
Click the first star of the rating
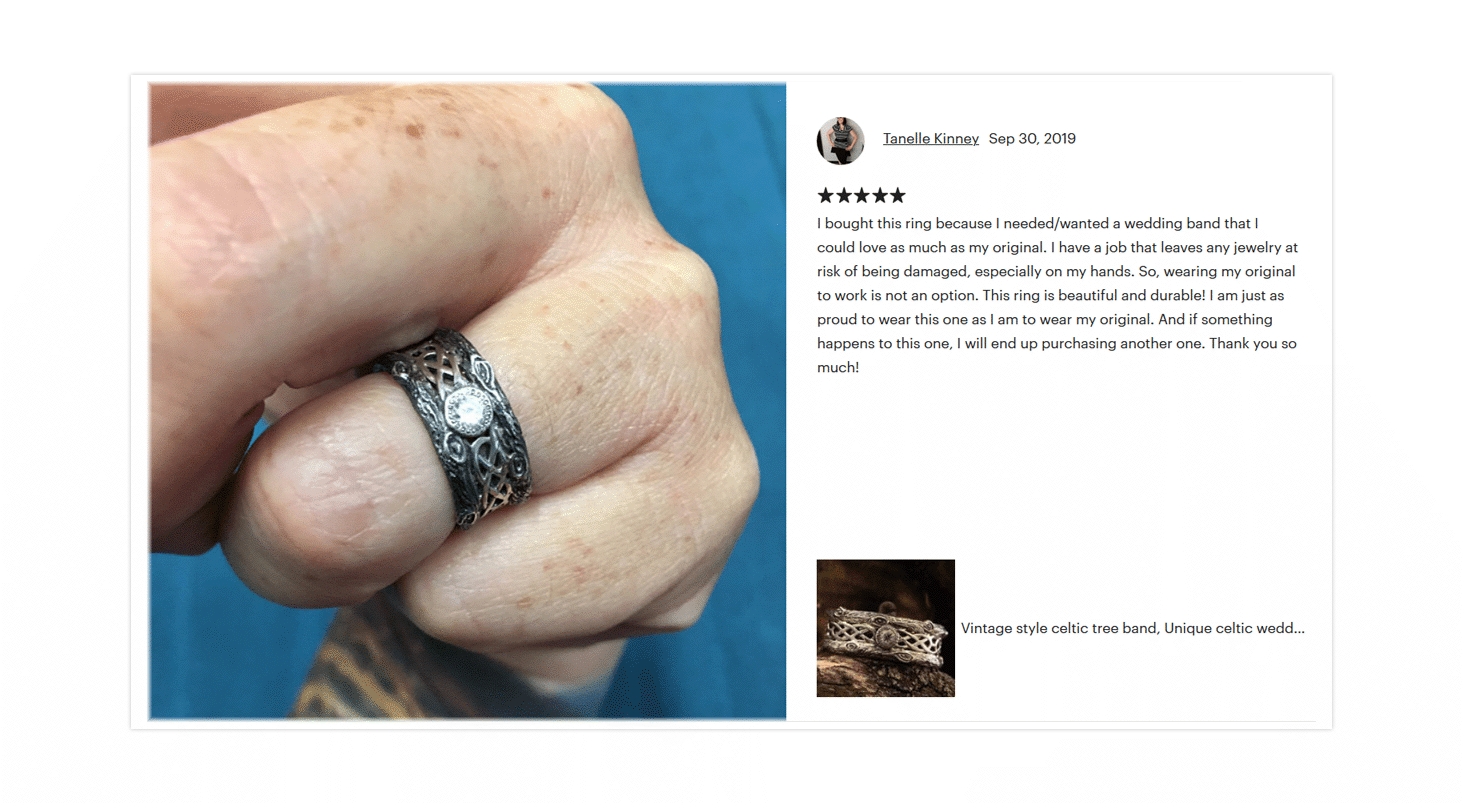826,195
